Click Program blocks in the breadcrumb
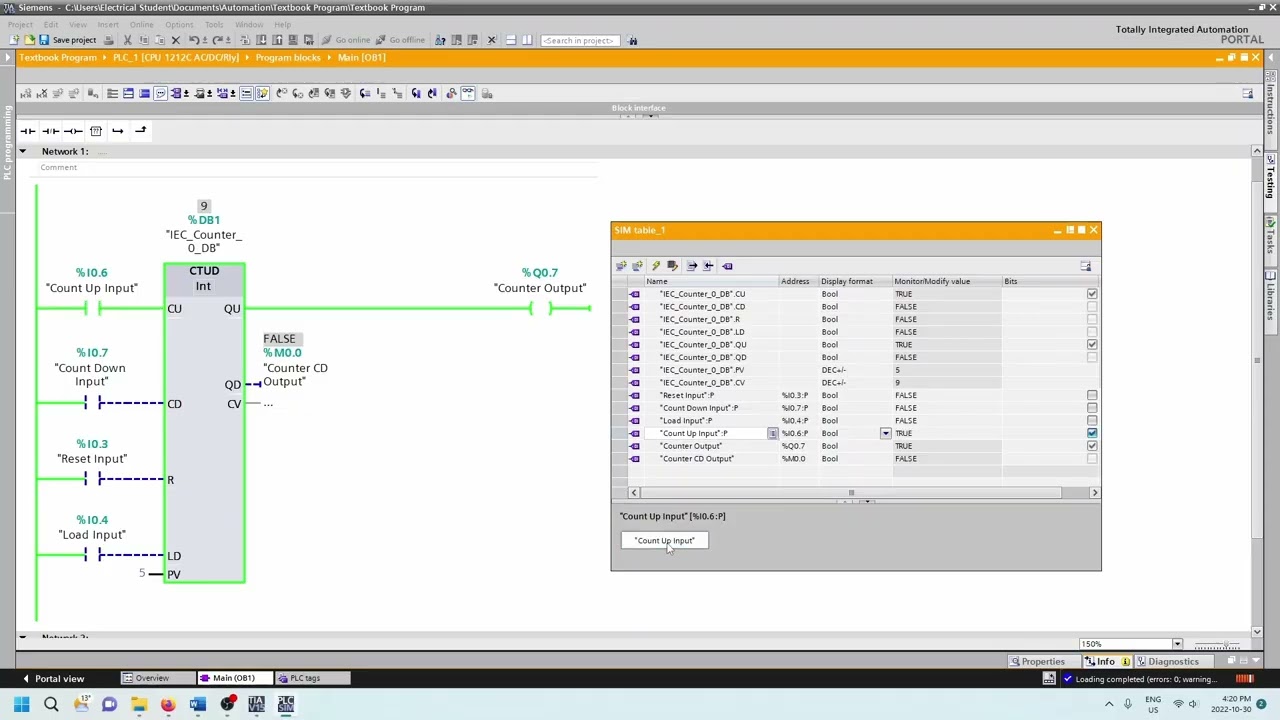Viewport: 1280px width, 720px height. (287, 57)
